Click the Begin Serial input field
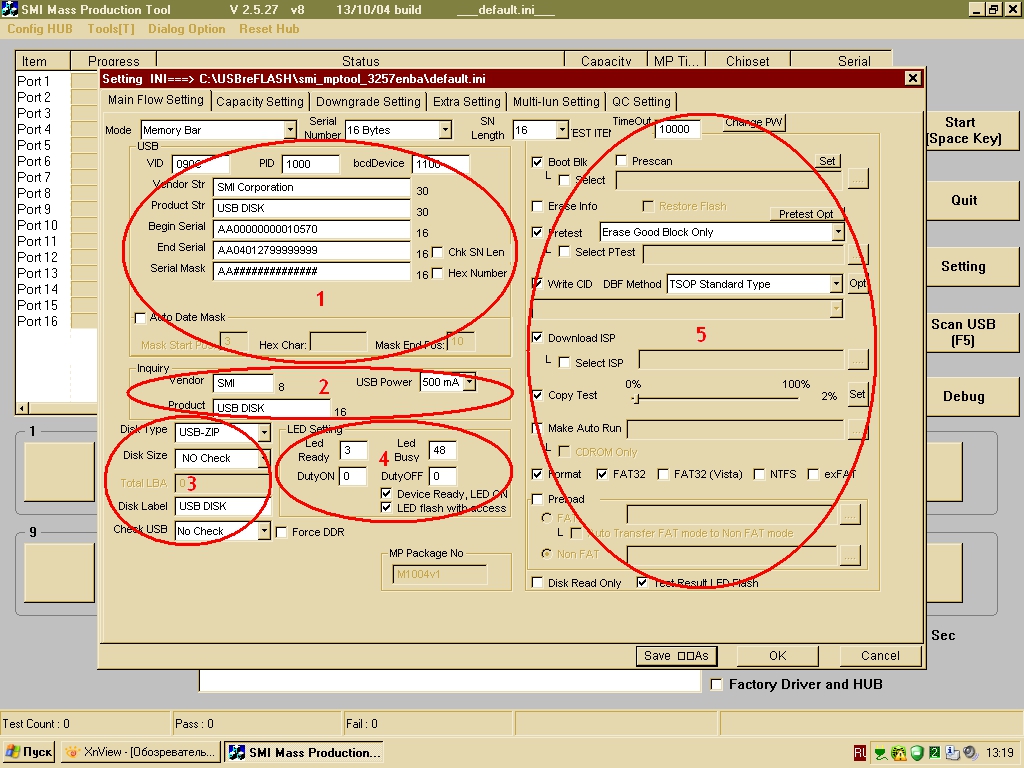1024x768 pixels. (312, 229)
